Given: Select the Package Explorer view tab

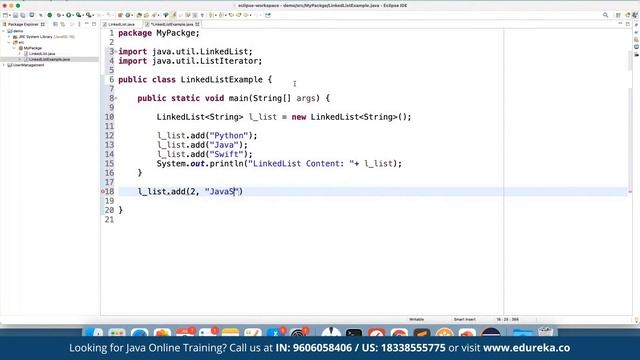Looking at the screenshot, I should [23, 24].
